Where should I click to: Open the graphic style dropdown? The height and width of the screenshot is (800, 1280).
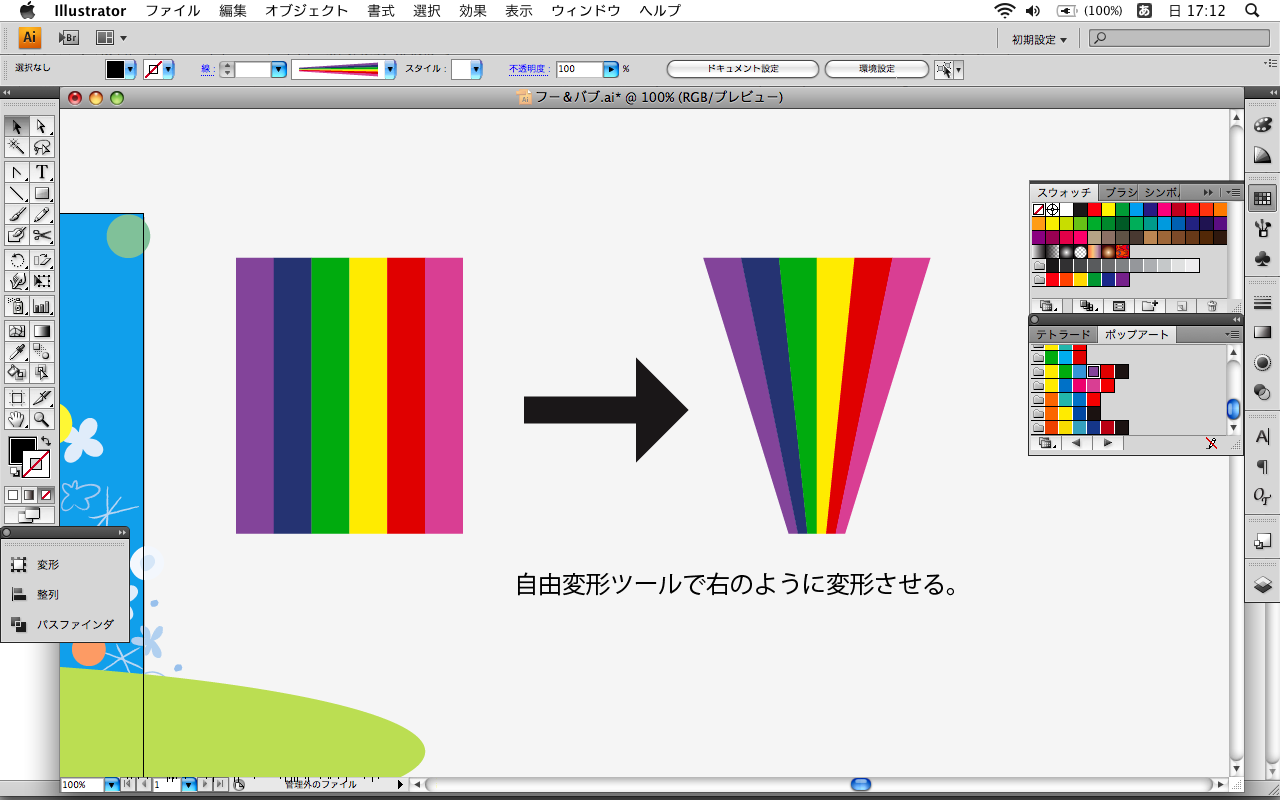(476, 70)
